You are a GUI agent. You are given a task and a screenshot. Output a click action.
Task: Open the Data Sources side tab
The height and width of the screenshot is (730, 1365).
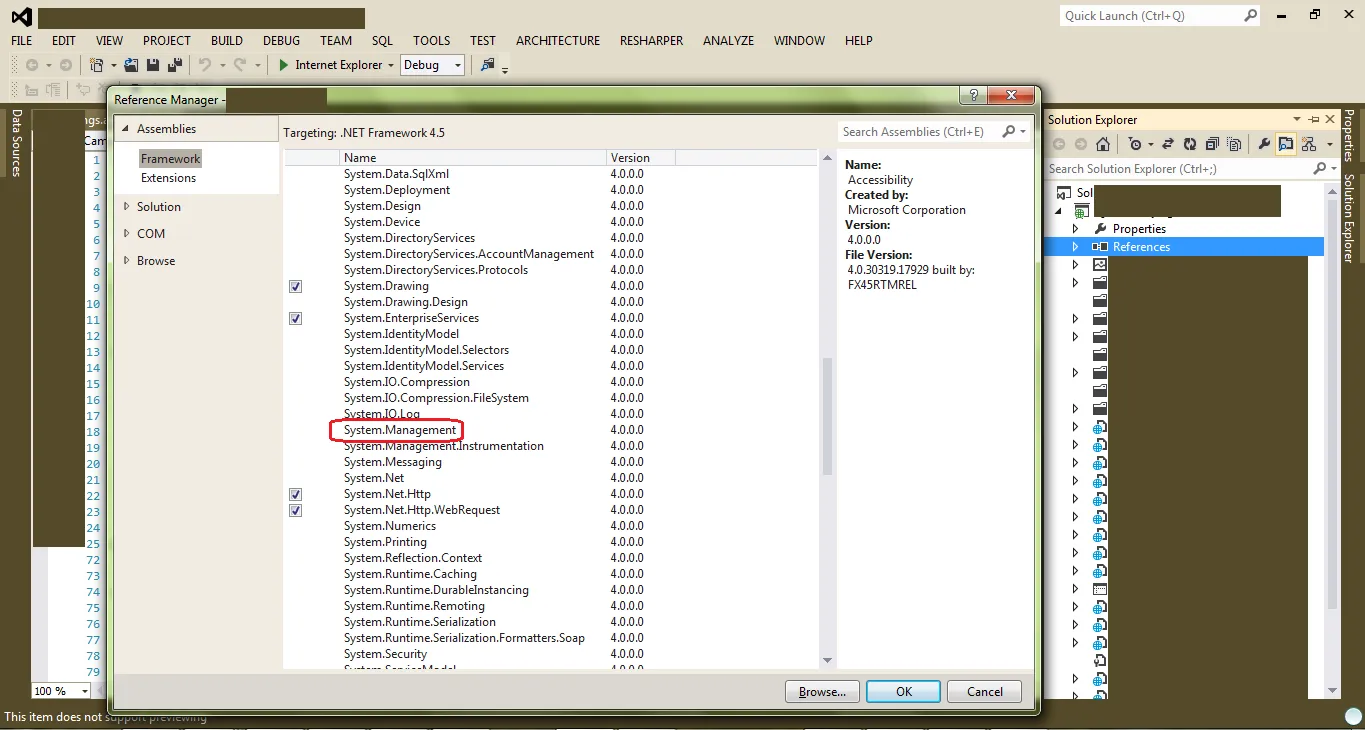tap(17, 144)
